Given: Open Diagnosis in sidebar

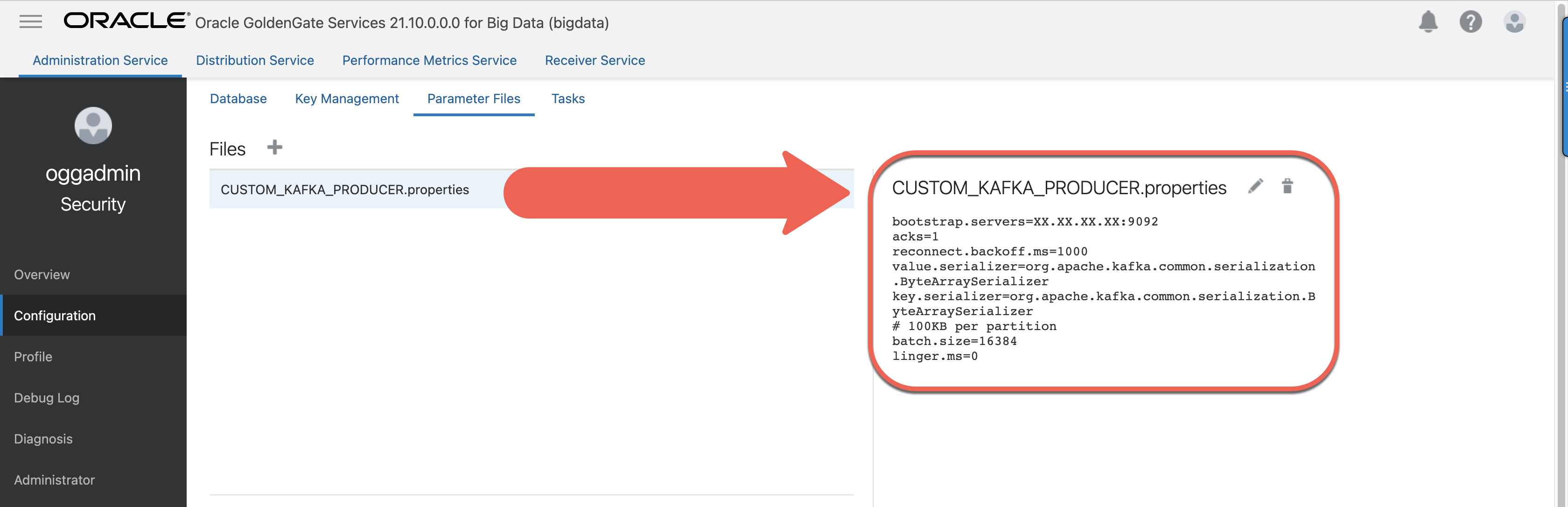Looking at the screenshot, I should (x=43, y=439).
